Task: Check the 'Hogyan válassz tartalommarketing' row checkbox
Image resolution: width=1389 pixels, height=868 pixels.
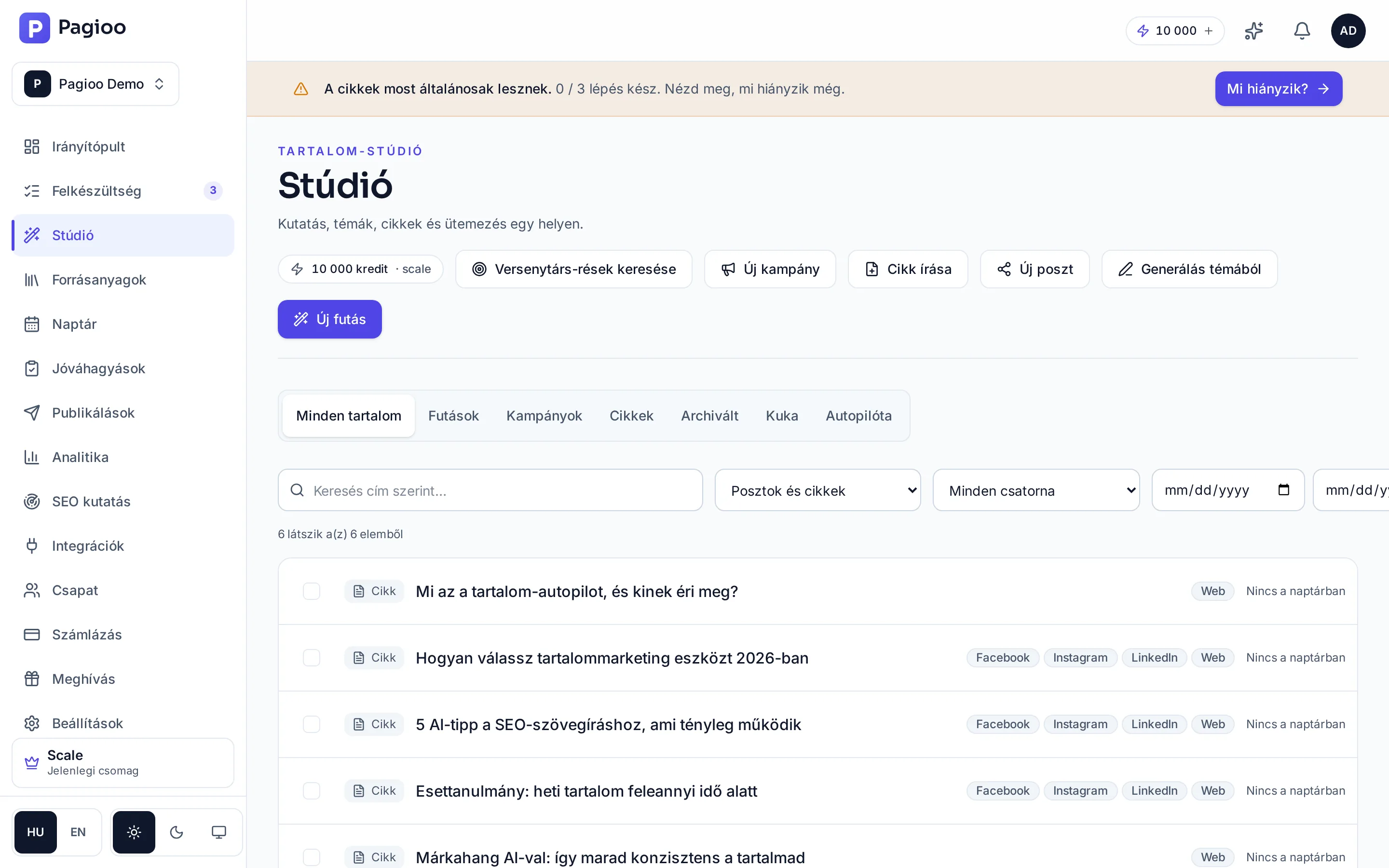Action: [x=312, y=658]
